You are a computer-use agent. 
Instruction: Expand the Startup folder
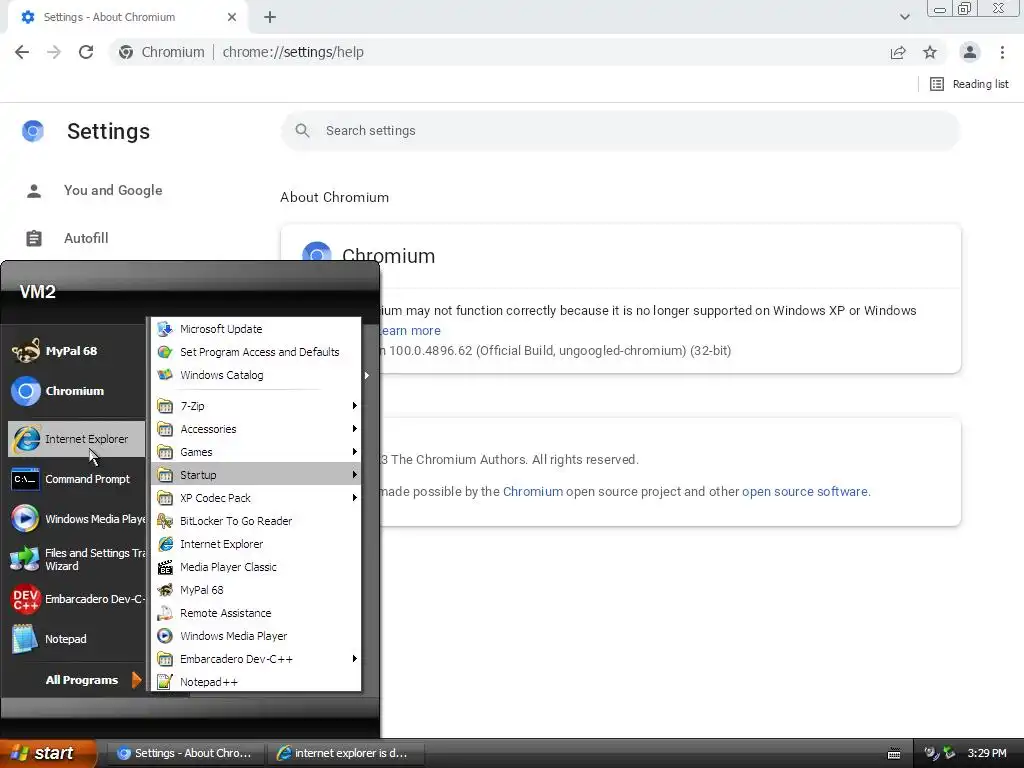(x=256, y=475)
